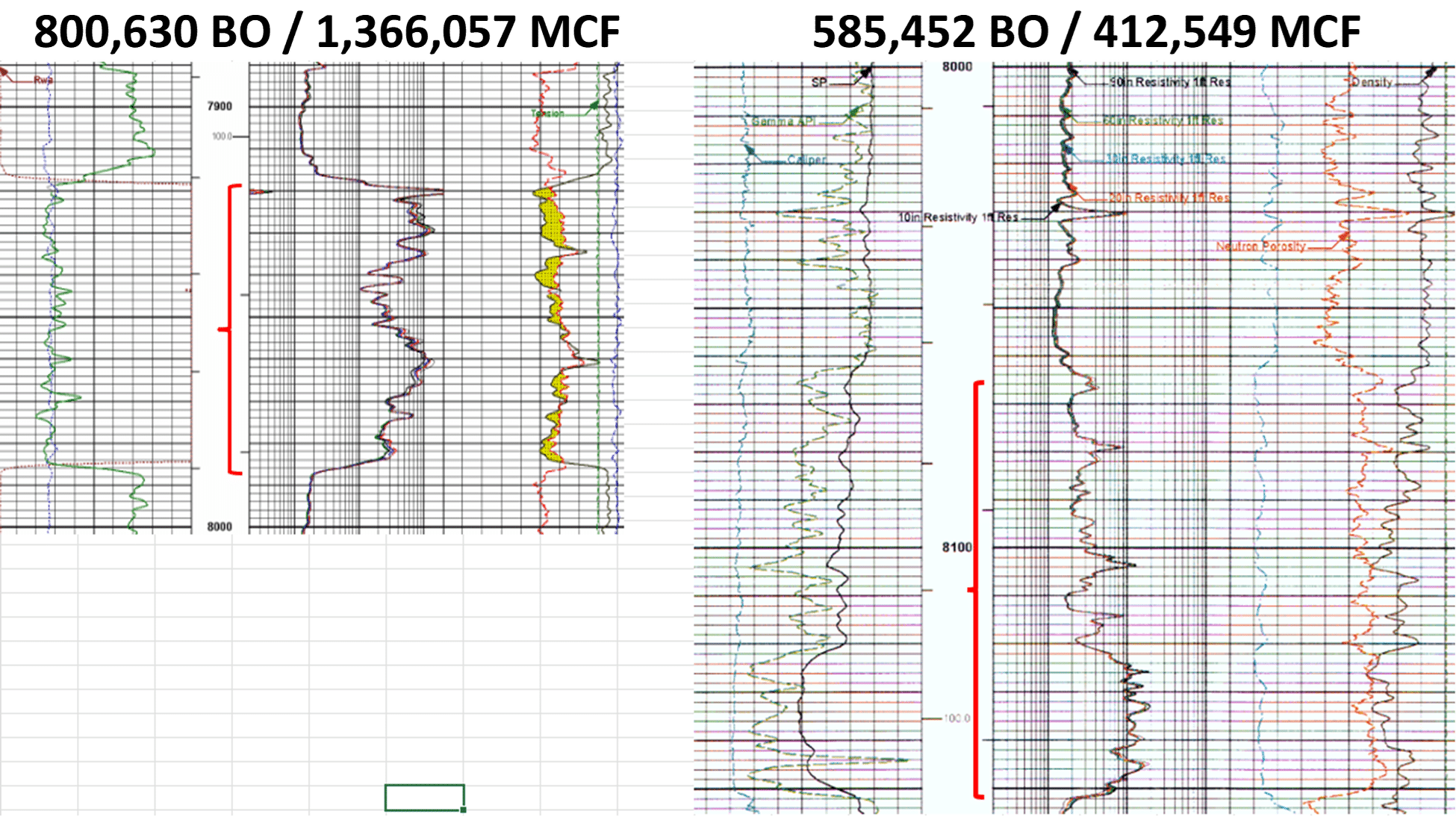Click the green Tension curve label
Viewport: 1456px width, 817px height.
pyautogui.click(x=547, y=114)
